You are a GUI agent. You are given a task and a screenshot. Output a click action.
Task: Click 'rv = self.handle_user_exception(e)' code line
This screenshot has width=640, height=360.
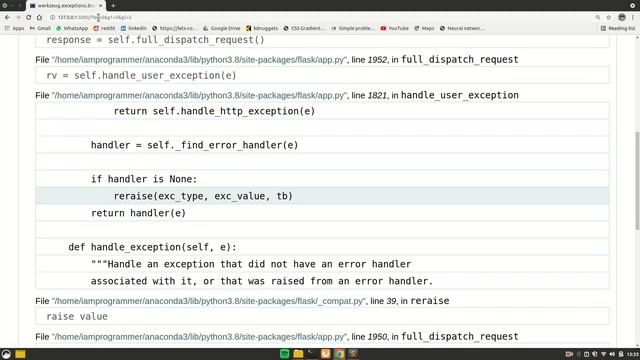322,76
